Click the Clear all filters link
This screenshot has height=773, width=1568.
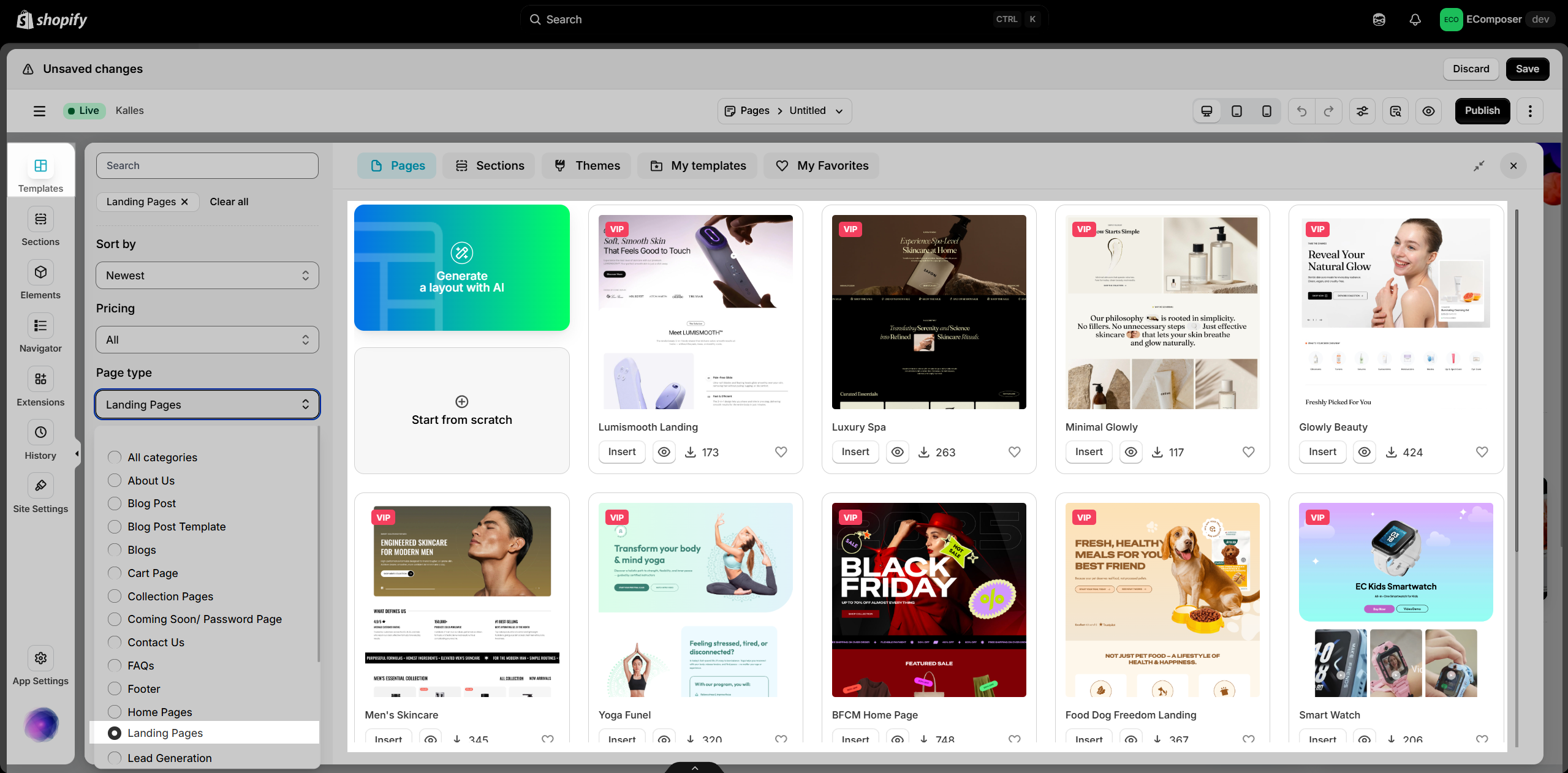pyautogui.click(x=229, y=202)
